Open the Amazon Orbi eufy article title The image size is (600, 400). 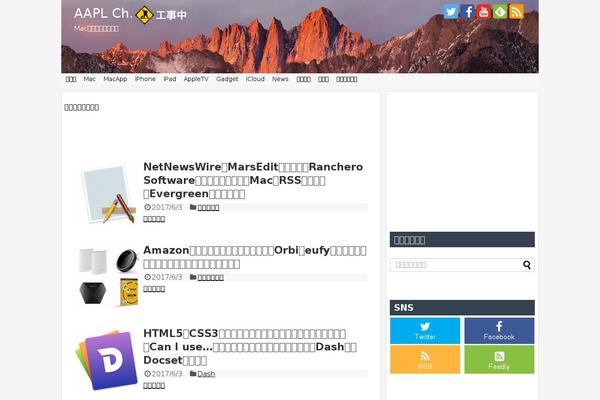click(255, 257)
